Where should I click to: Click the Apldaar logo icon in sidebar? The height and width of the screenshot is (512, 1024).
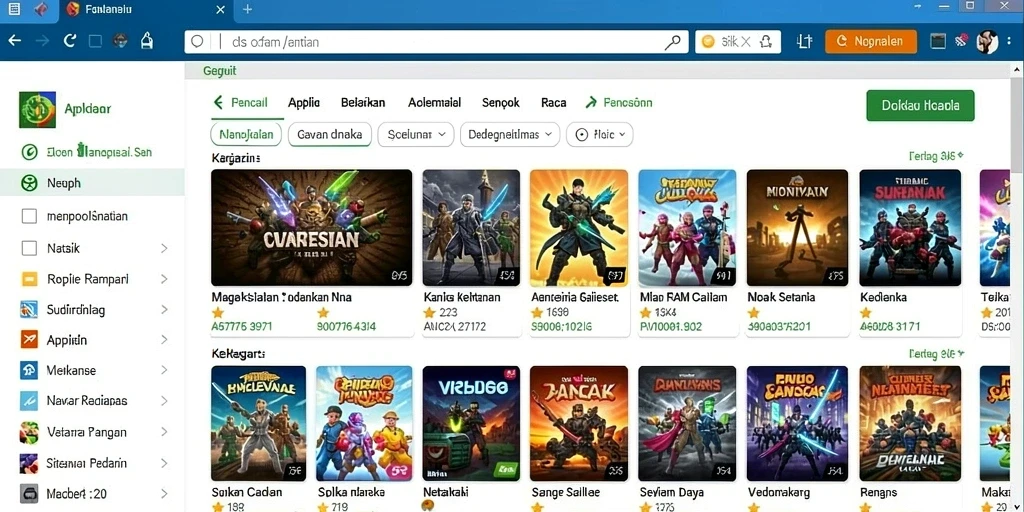(37, 109)
